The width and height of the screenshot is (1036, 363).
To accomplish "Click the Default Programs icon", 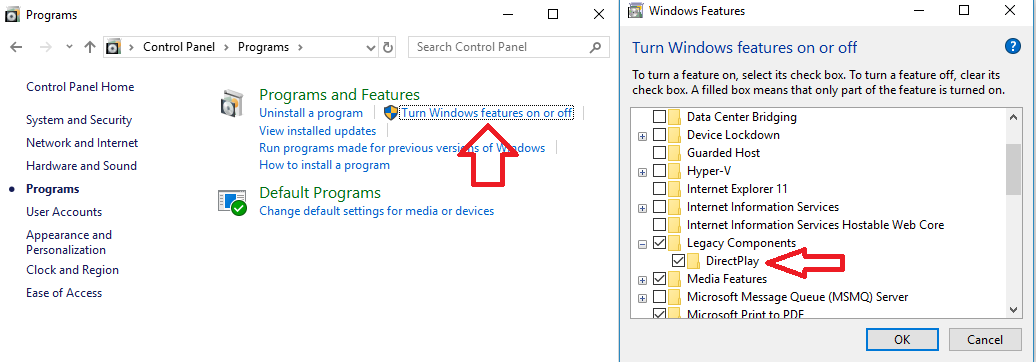I will (232, 202).
